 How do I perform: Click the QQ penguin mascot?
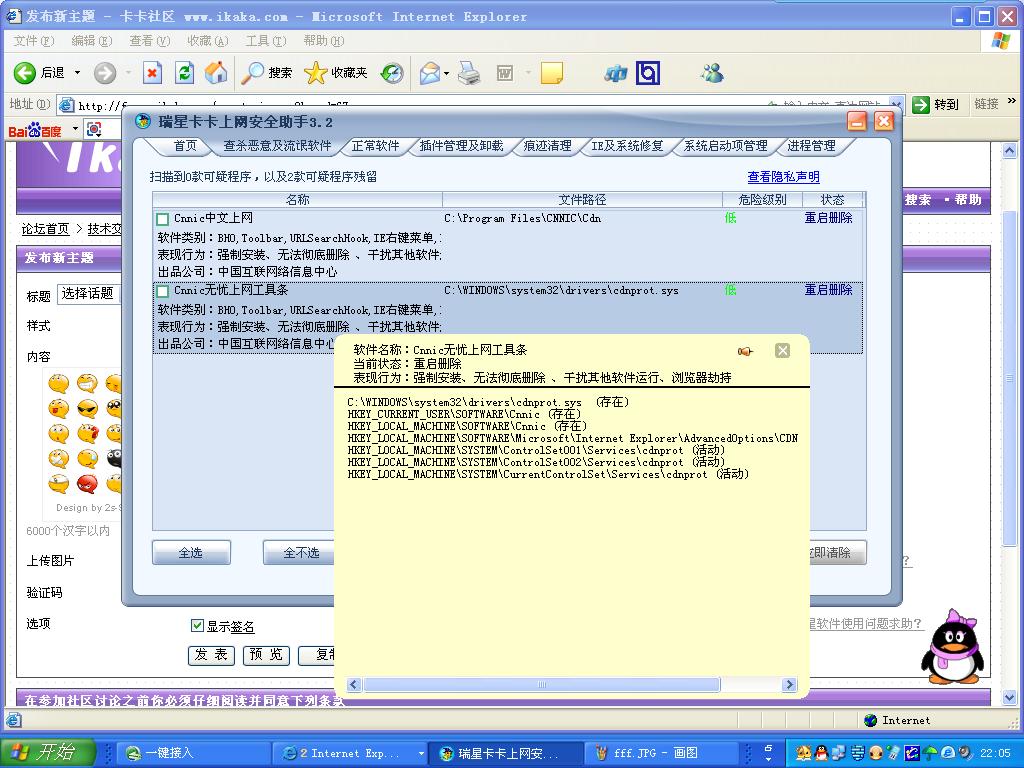click(953, 647)
